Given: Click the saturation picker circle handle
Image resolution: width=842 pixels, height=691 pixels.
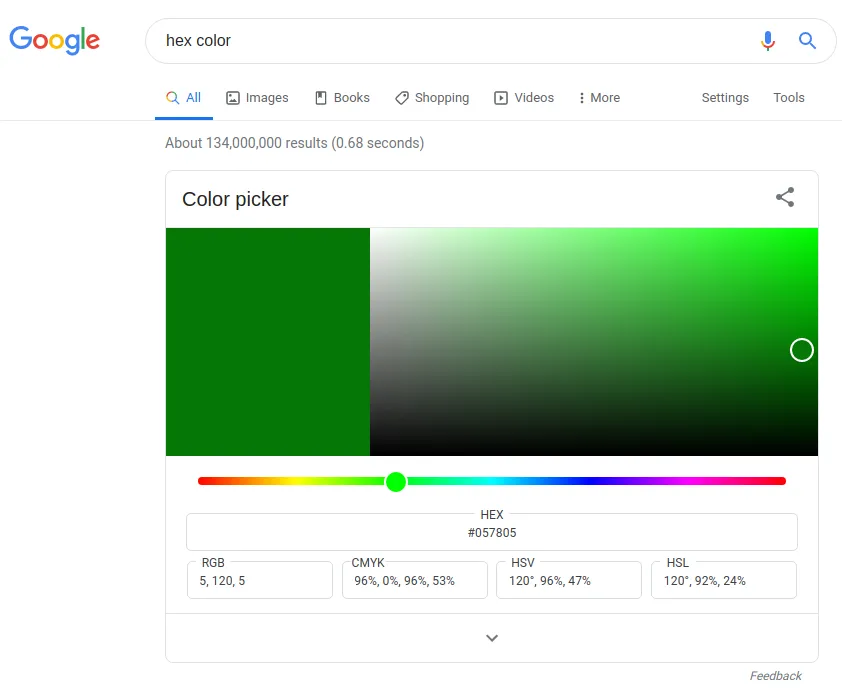Looking at the screenshot, I should tap(801, 350).
